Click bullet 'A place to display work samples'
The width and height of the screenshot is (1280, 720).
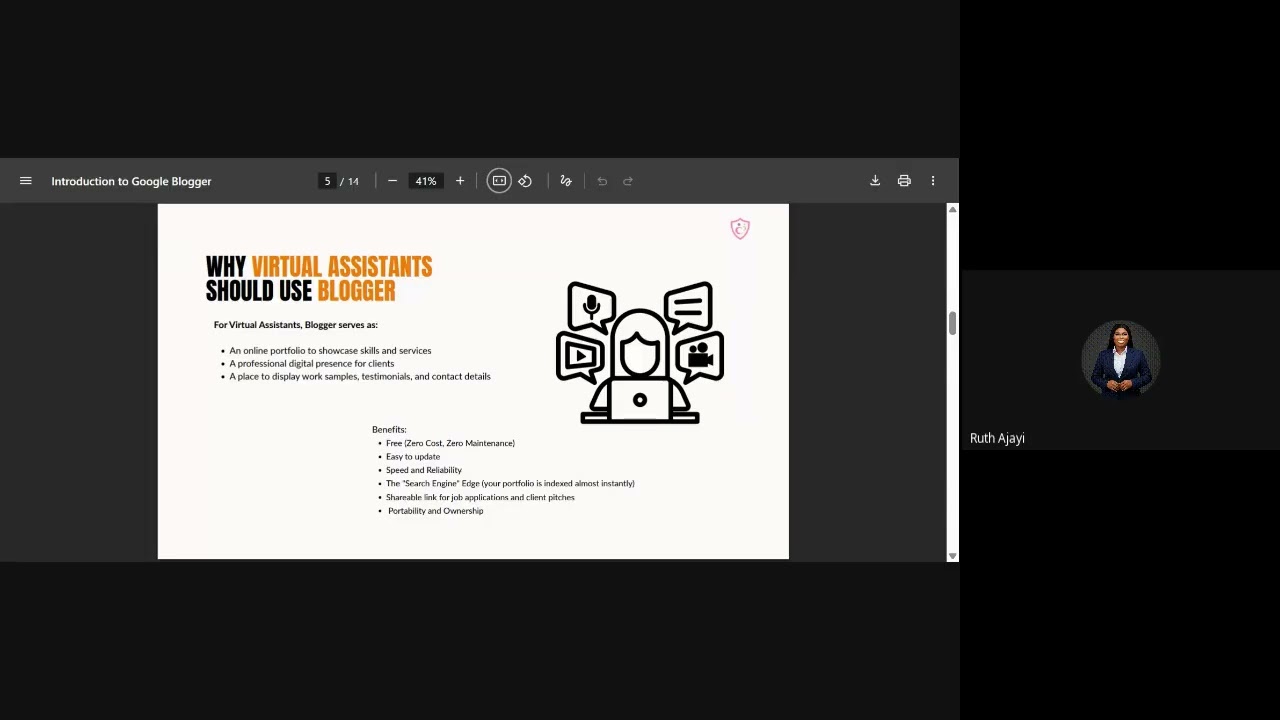pos(360,376)
